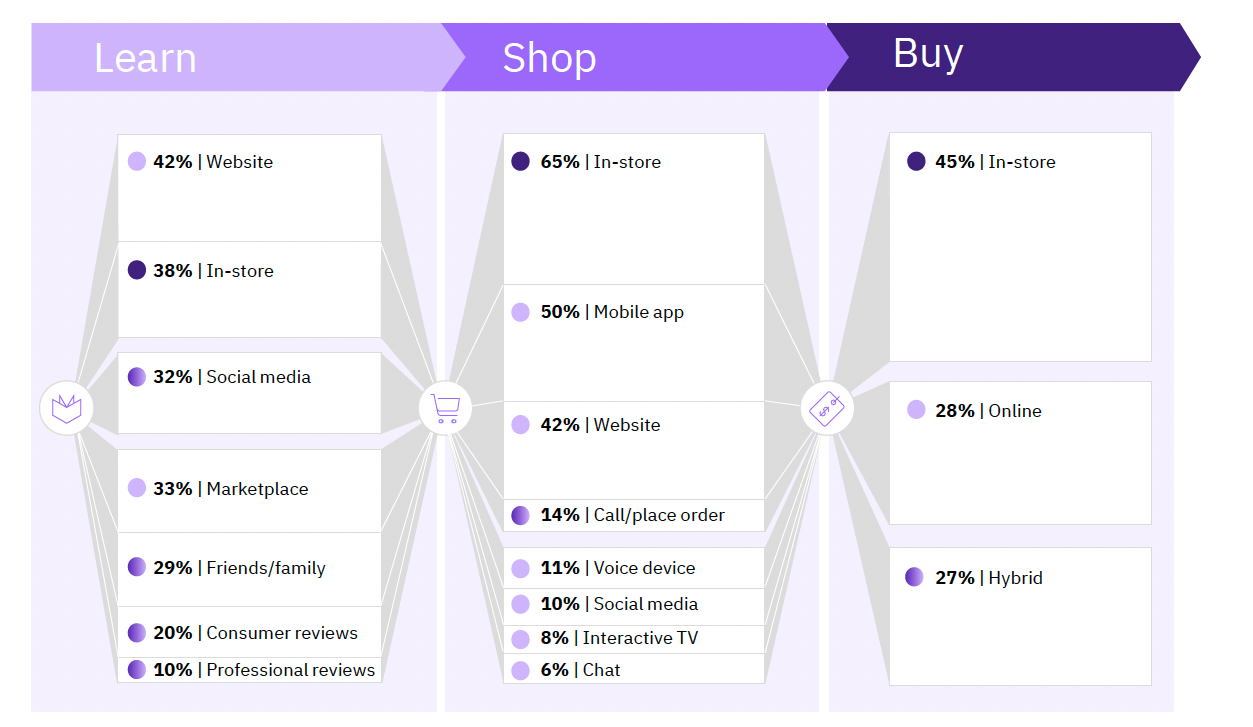
Task: Click the Shop stage shopping cart icon
Action: coord(445,408)
